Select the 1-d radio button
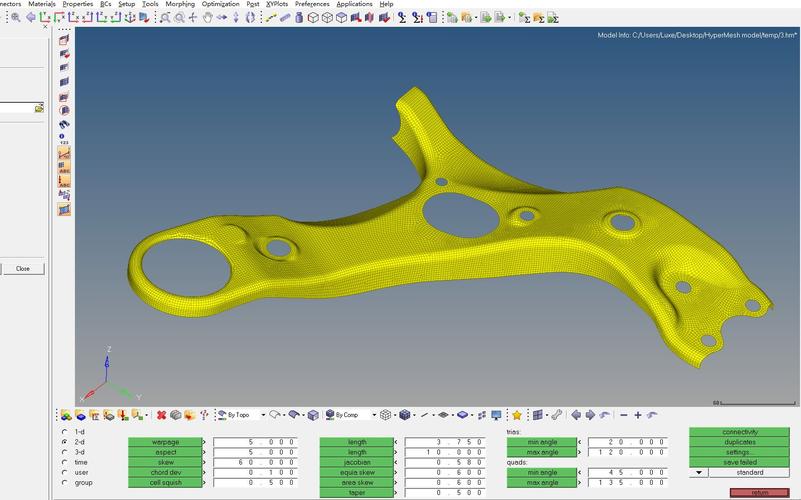 65,432
